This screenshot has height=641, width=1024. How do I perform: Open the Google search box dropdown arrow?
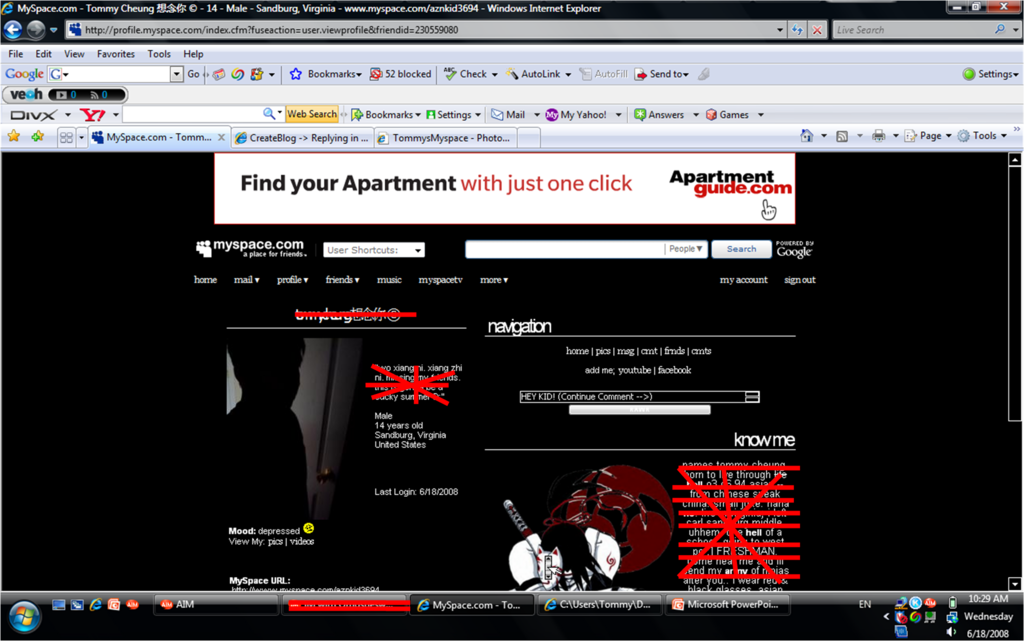tap(176, 74)
